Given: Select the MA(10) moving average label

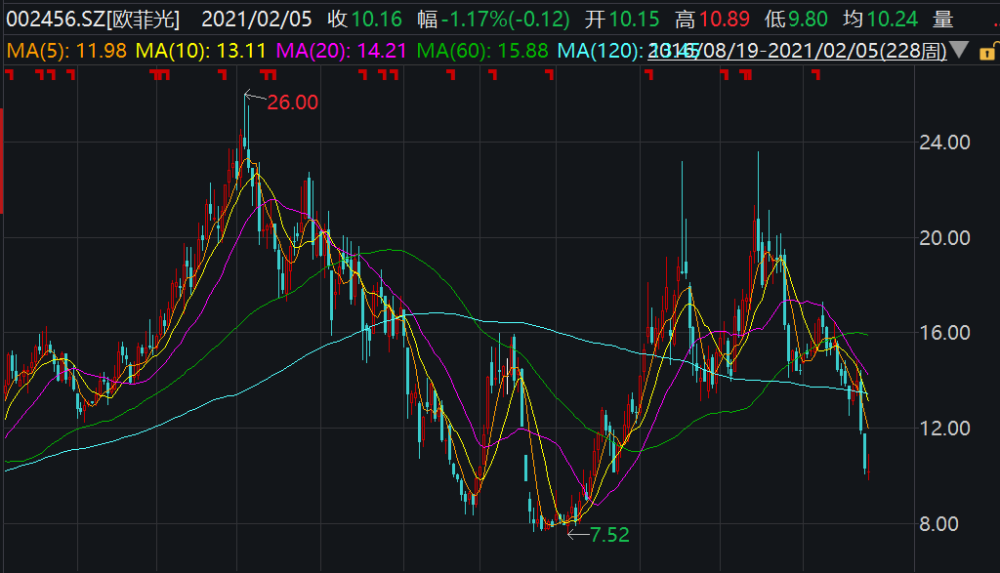Looking at the screenshot, I should coord(201,50).
